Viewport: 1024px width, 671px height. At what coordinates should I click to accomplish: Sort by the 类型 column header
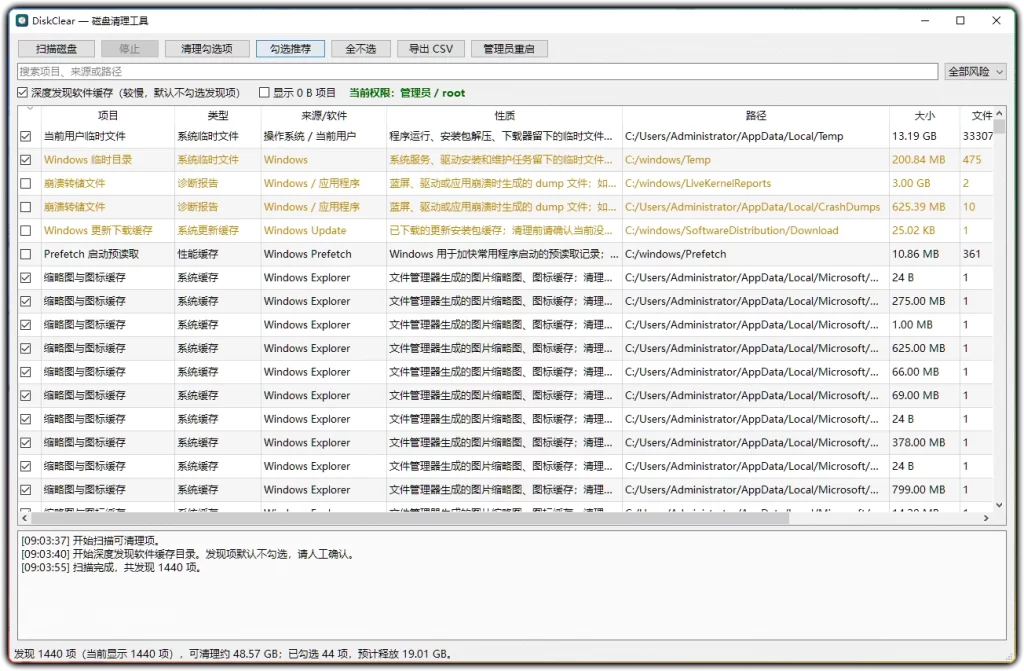click(x=217, y=116)
